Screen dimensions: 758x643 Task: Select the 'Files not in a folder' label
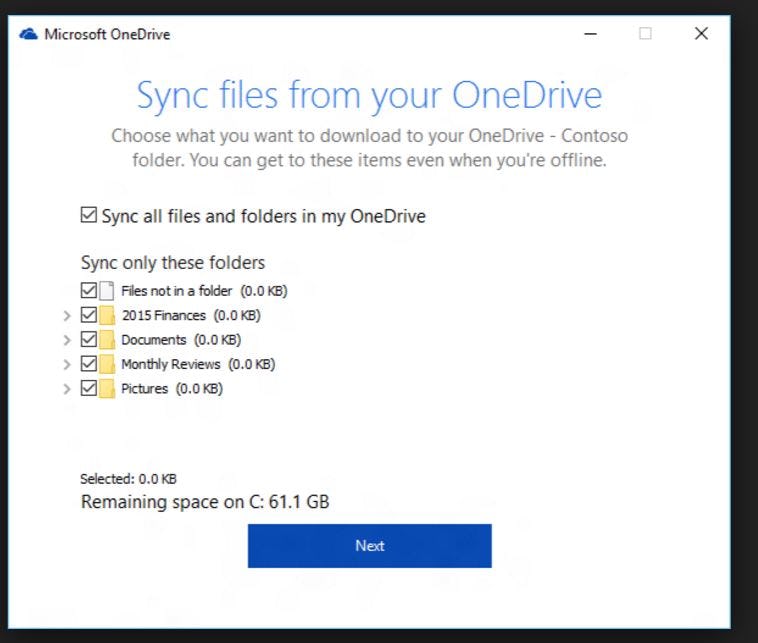(176, 291)
